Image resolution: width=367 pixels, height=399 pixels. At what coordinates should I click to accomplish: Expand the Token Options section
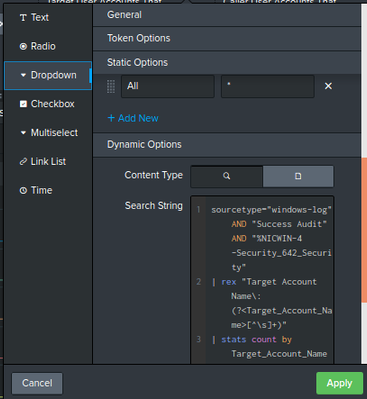point(227,38)
